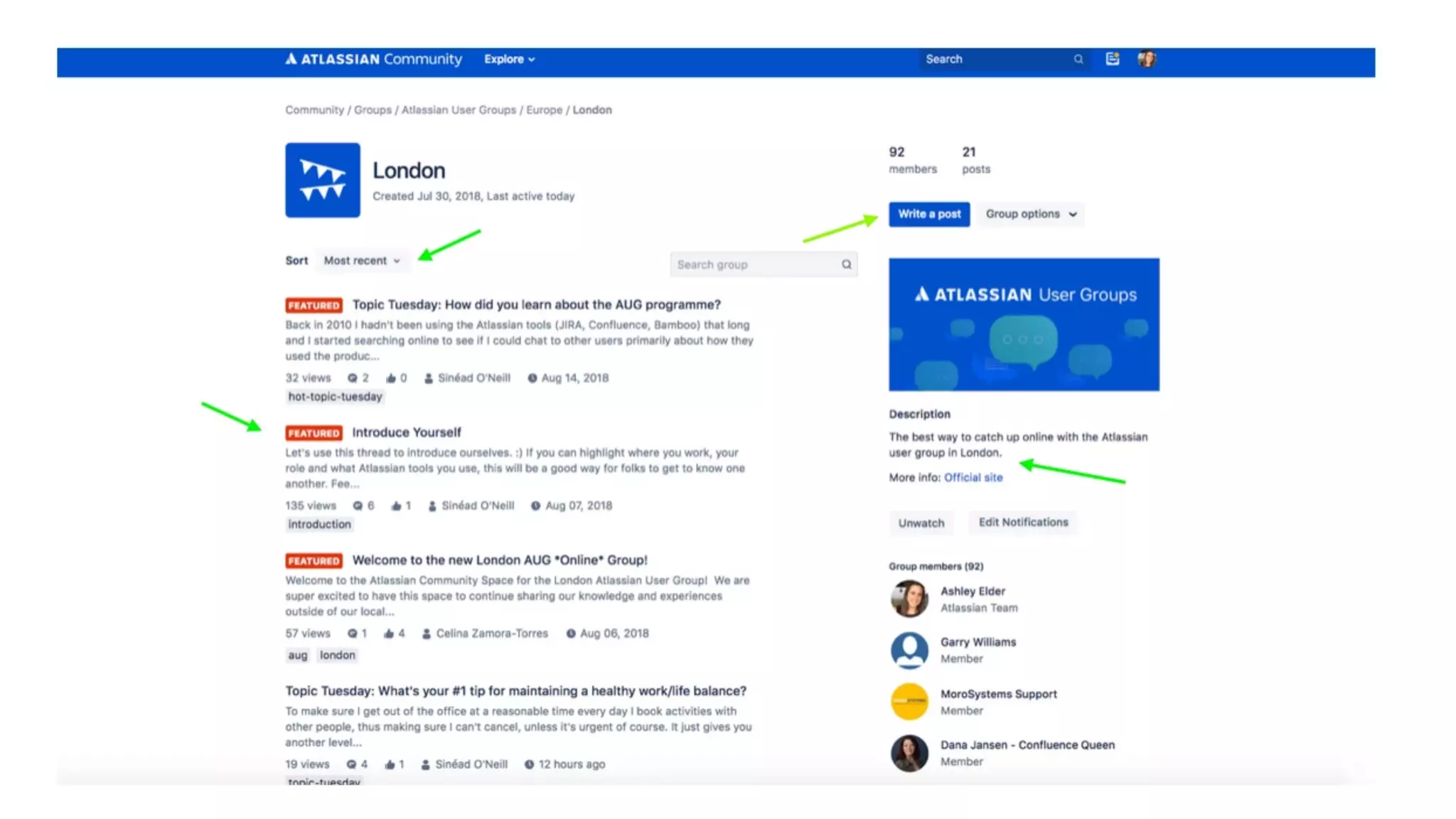Screen dimensions: 1456x819
Task: Open the notifications feed icon in header
Action: tap(1113, 59)
